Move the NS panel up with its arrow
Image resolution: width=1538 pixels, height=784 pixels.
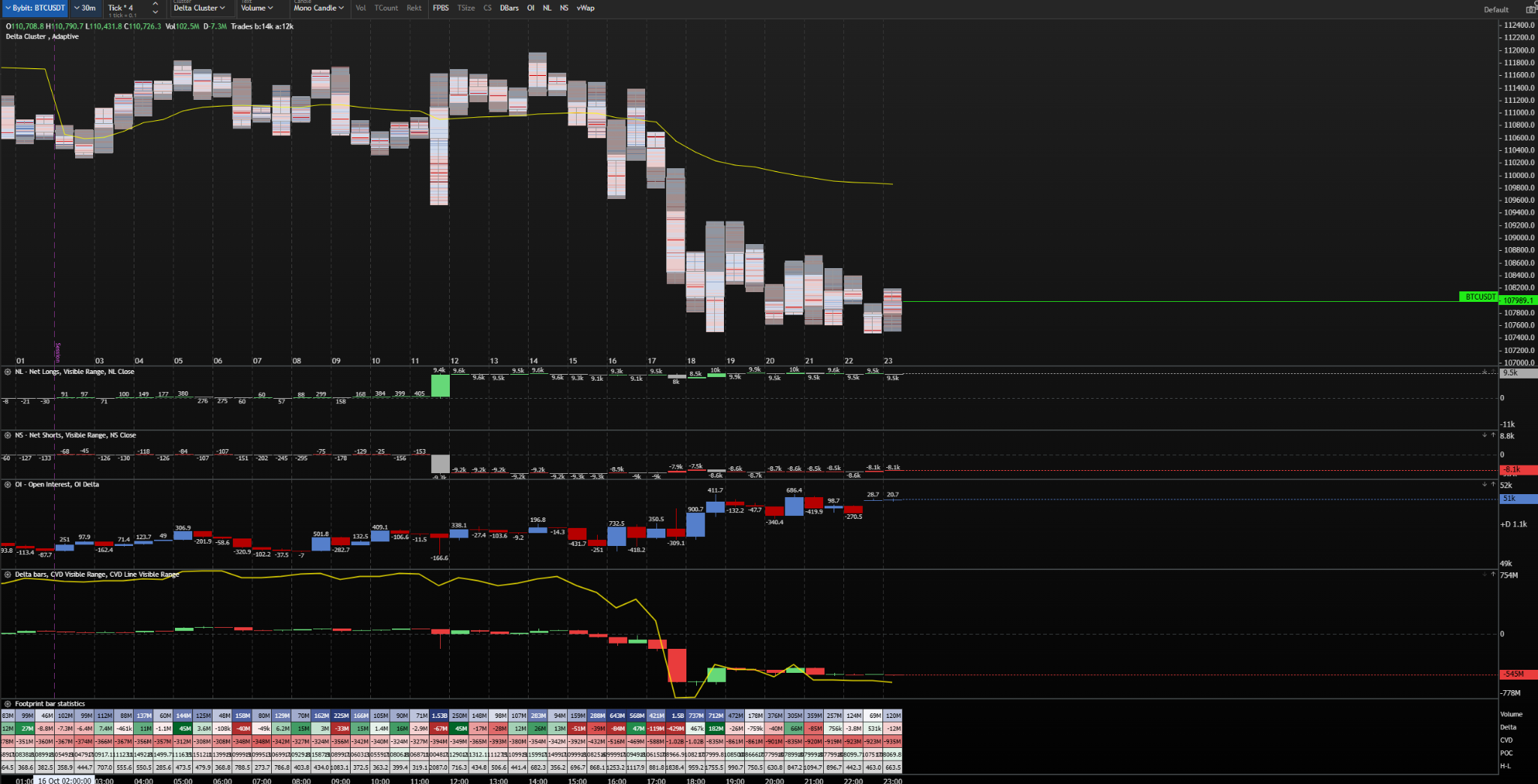pyautogui.click(x=1493, y=436)
